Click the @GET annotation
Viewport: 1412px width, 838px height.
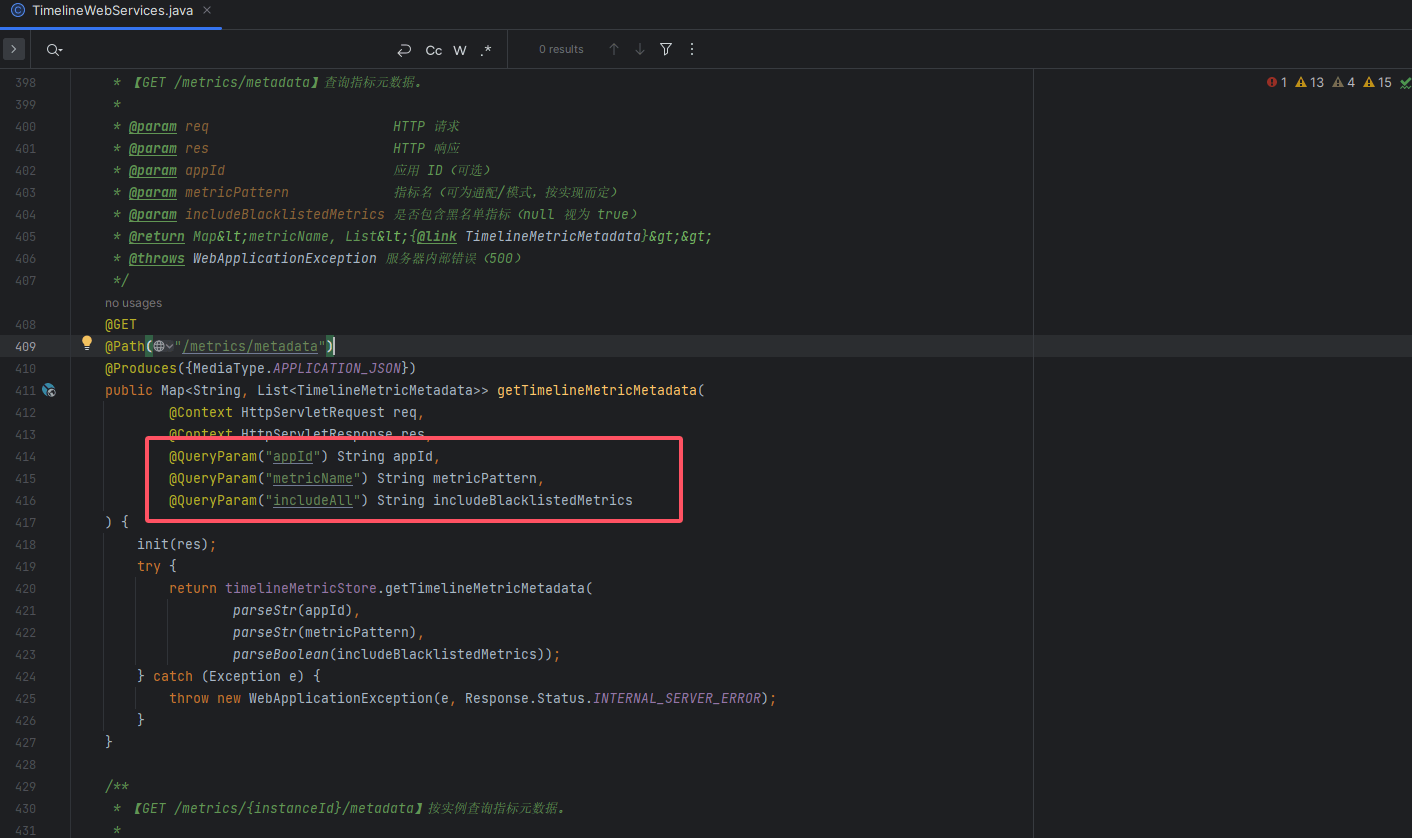121,325
